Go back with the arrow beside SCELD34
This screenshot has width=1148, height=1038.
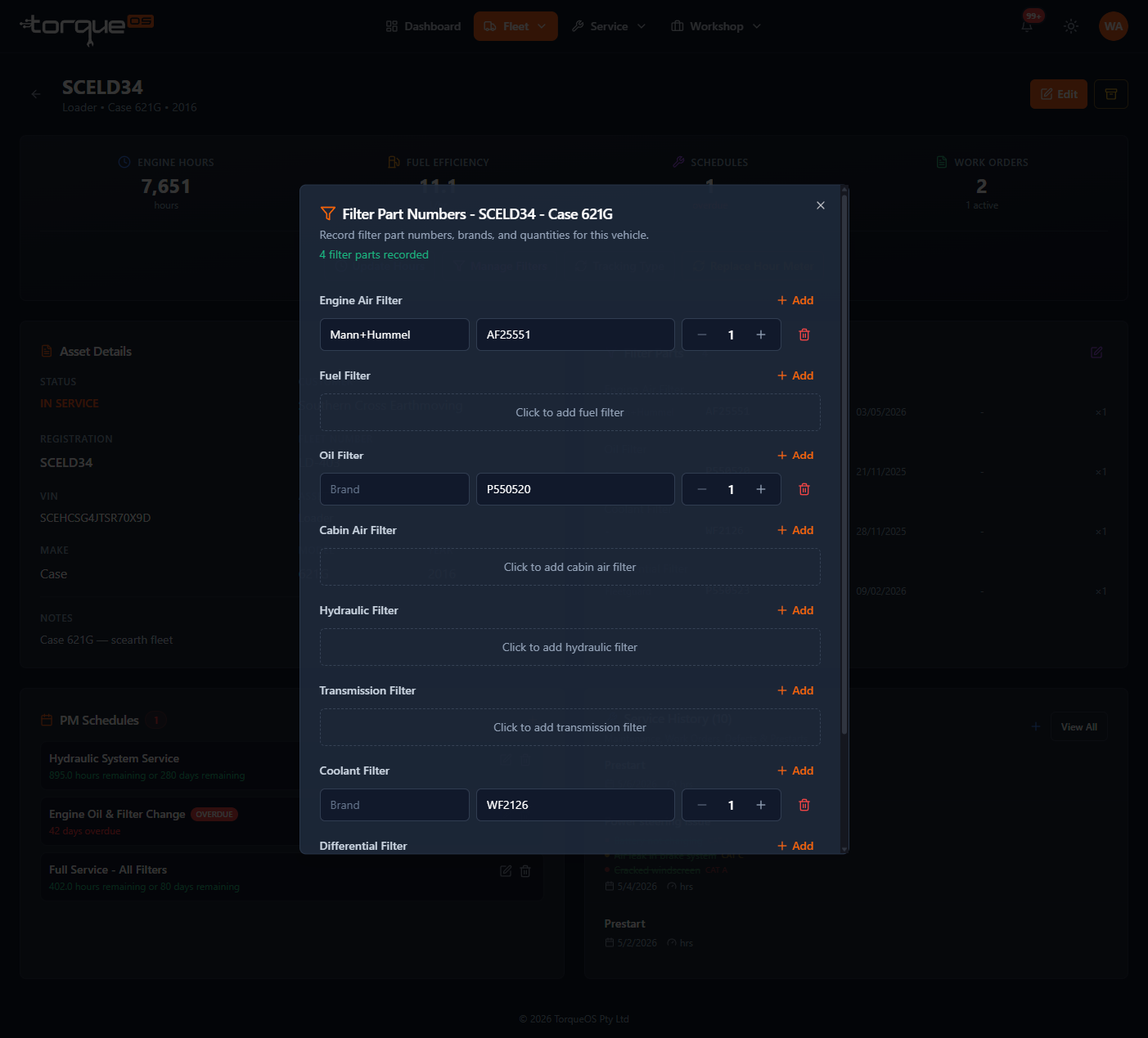coord(36,94)
